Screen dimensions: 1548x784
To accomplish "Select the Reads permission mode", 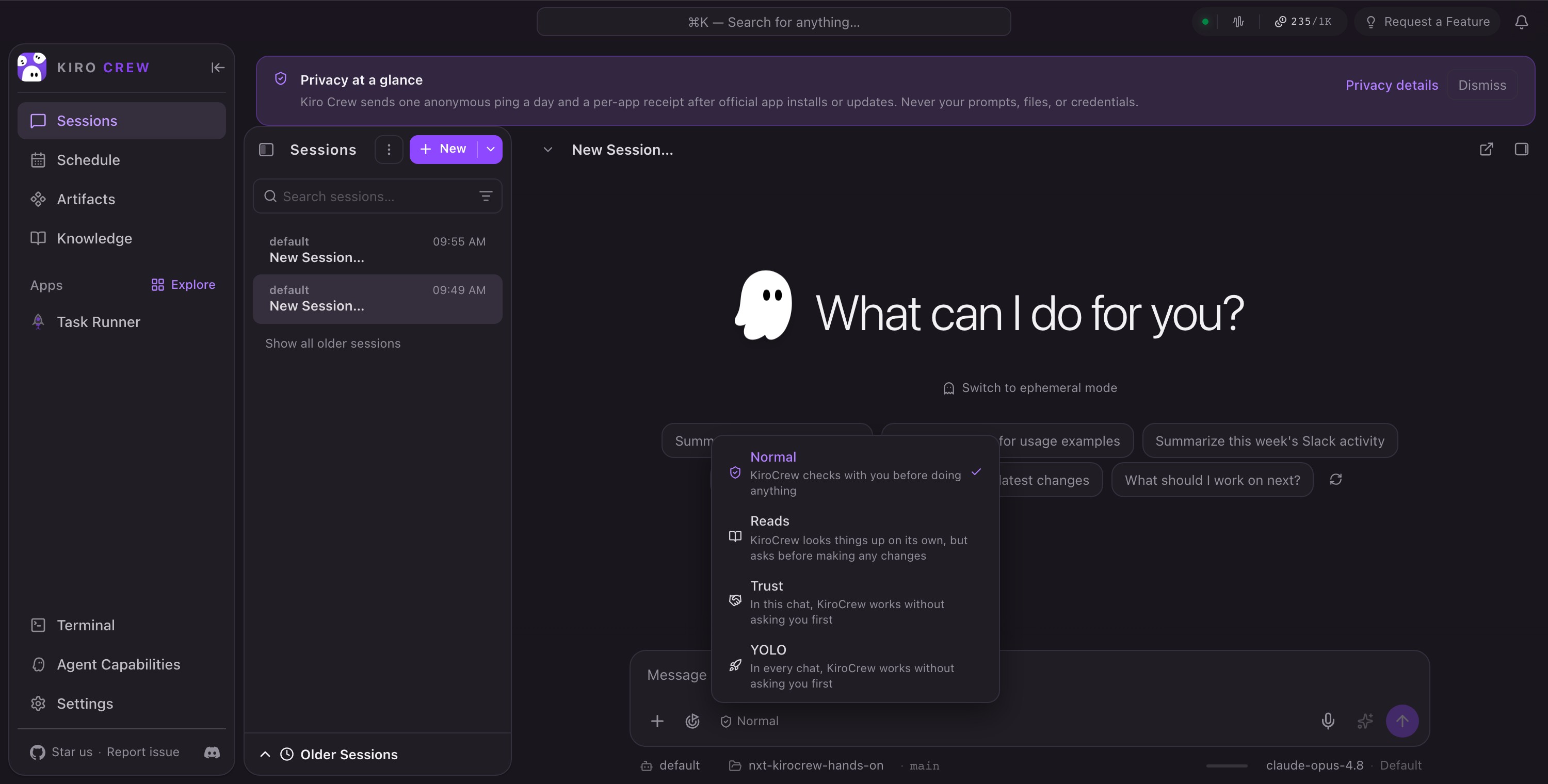I will coord(855,537).
